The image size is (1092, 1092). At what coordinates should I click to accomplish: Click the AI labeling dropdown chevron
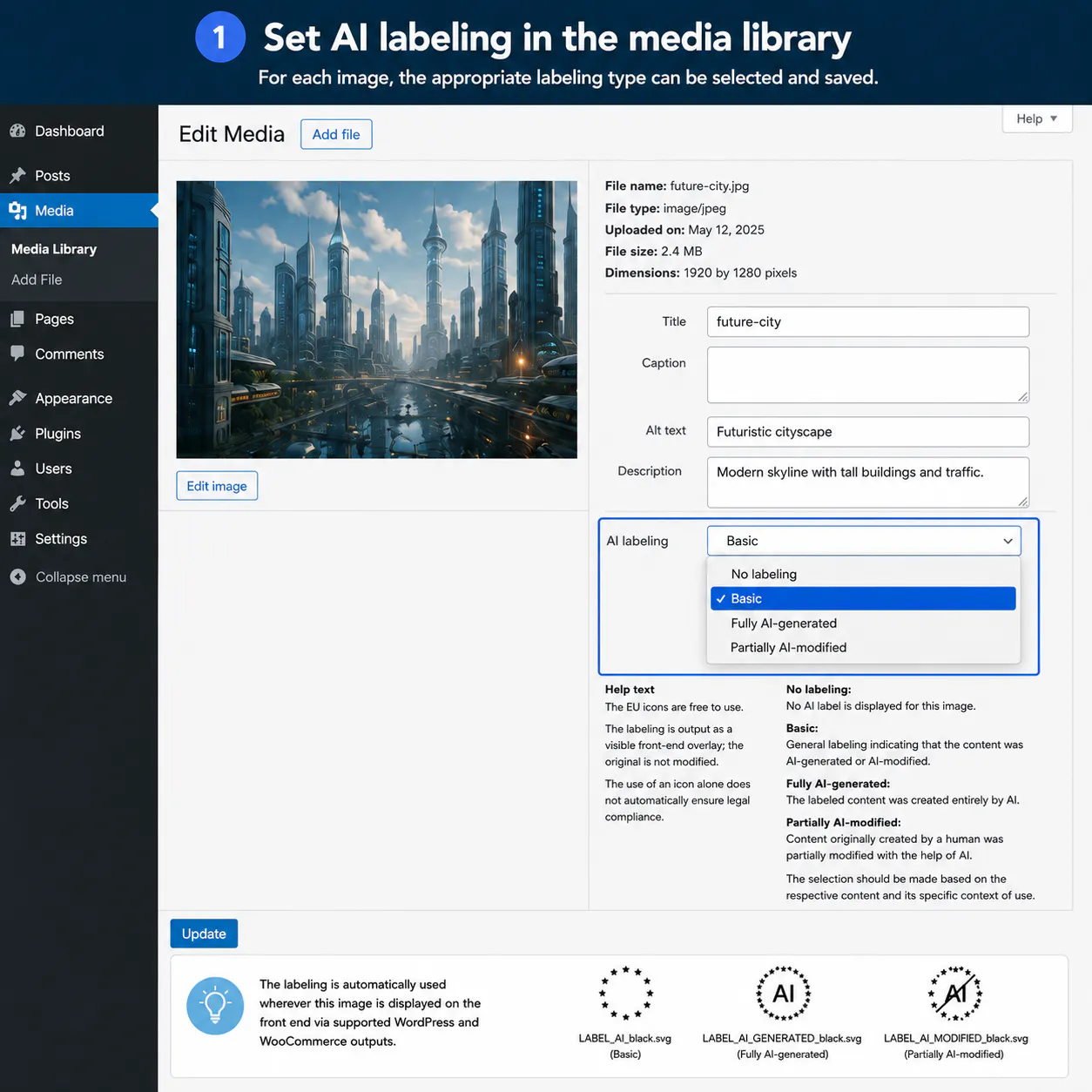coord(1008,541)
